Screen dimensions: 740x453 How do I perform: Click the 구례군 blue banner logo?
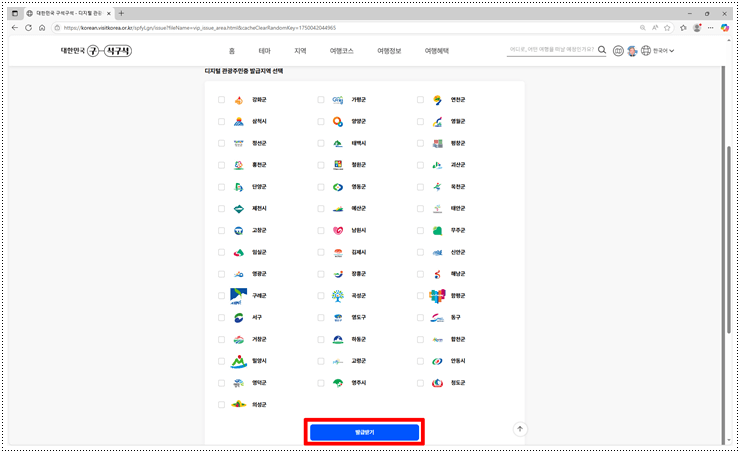[x=238, y=296]
